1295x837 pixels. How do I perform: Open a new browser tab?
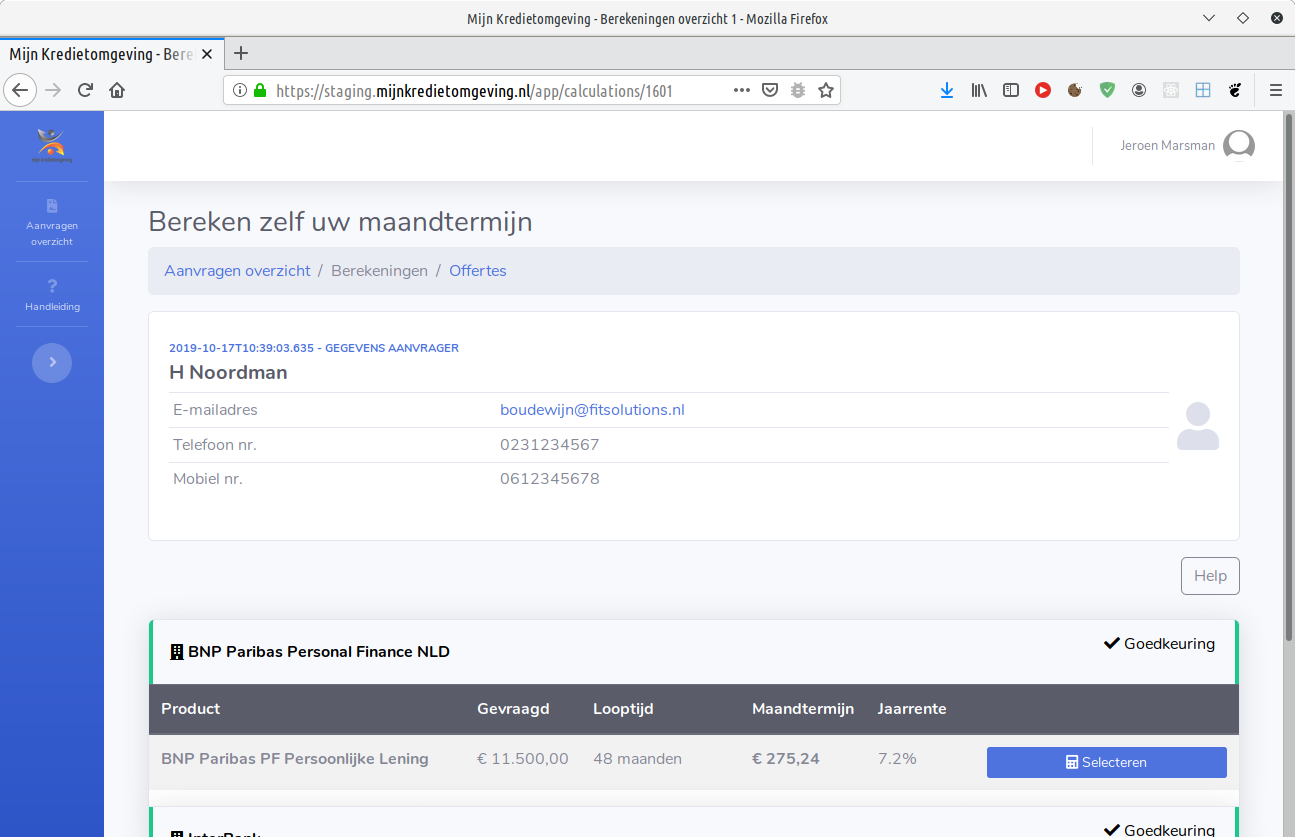pos(241,53)
